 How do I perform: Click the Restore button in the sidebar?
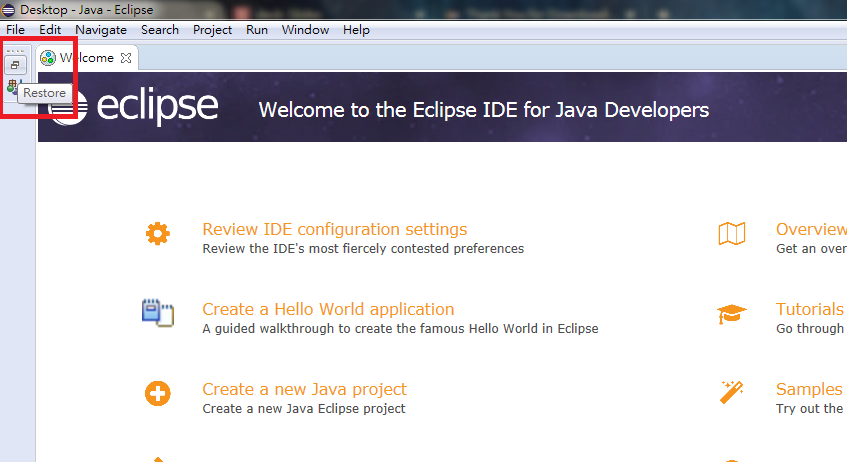tap(15, 65)
